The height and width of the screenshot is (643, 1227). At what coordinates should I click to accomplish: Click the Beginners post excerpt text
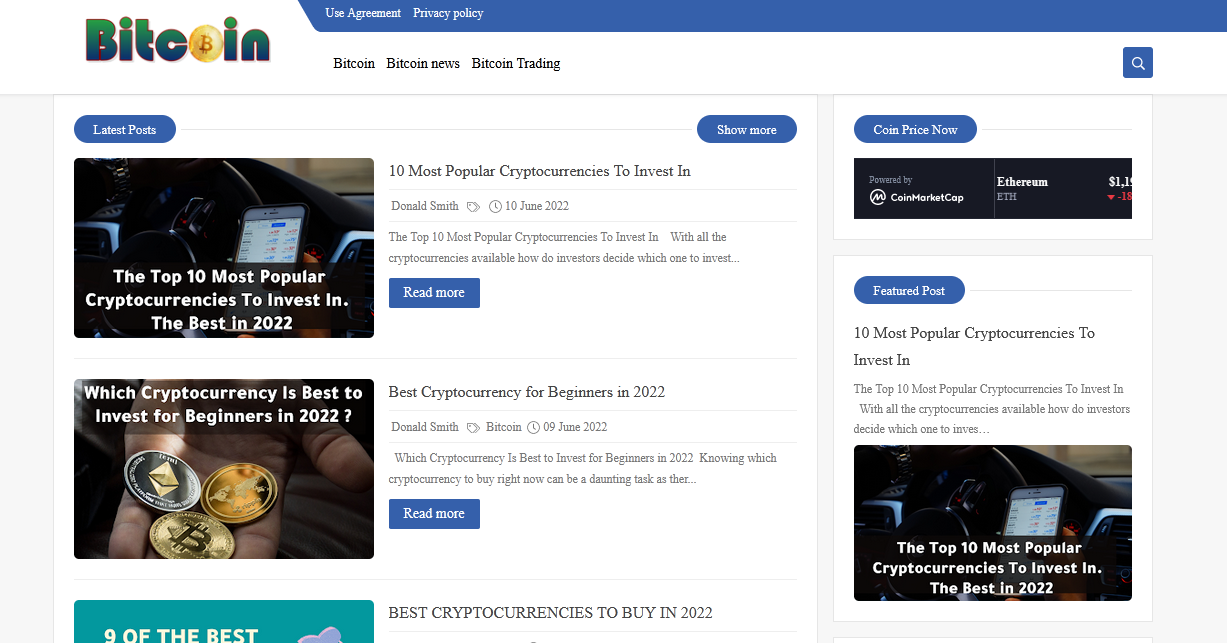pos(583,468)
